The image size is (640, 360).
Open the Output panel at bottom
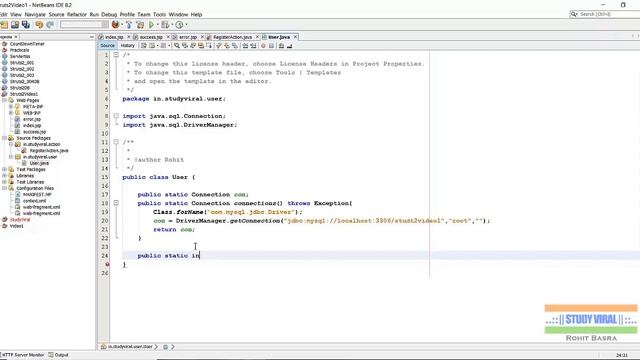point(58,355)
